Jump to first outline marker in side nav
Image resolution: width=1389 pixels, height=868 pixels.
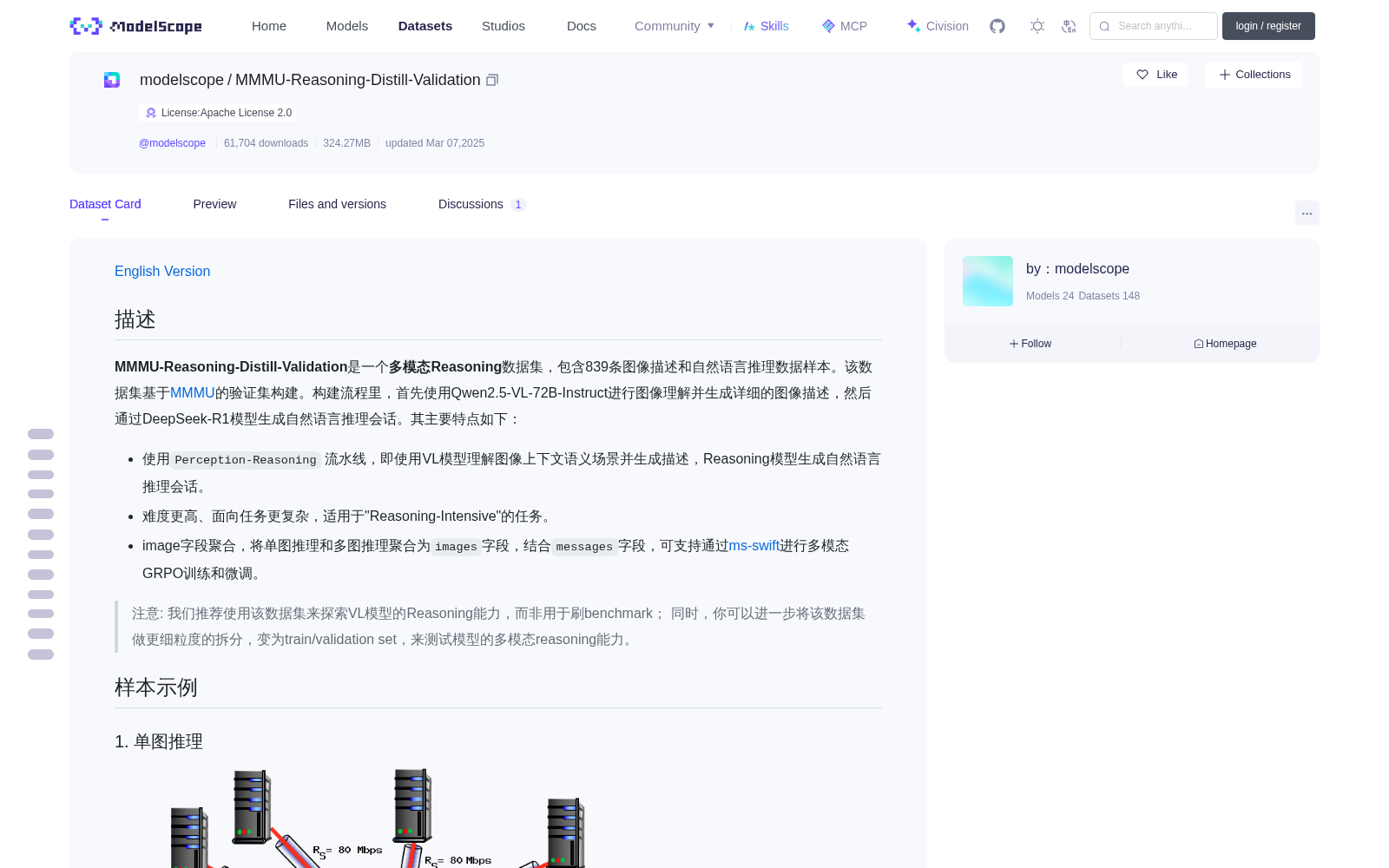[41, 434]
